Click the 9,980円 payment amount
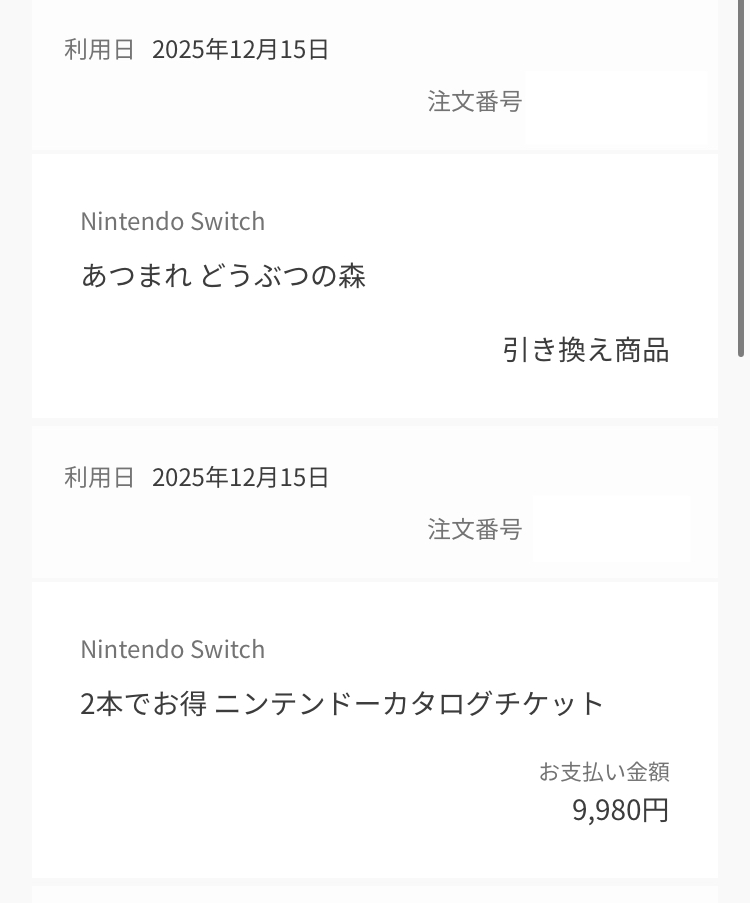The image size is (750, 903). coord(620,810)
